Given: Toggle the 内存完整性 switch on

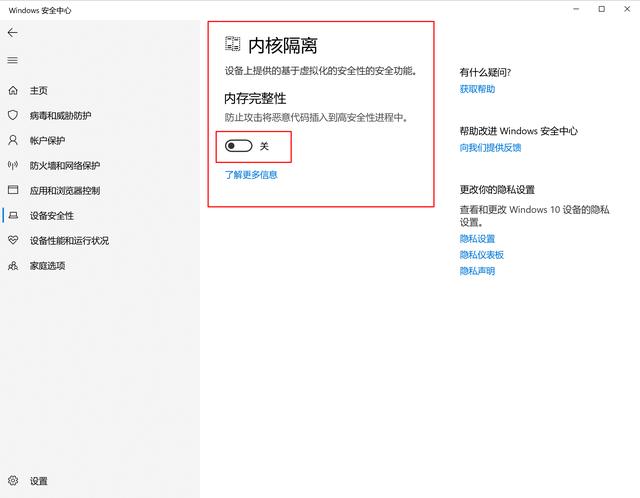Looking at the screenshot, I should [239, 146].
